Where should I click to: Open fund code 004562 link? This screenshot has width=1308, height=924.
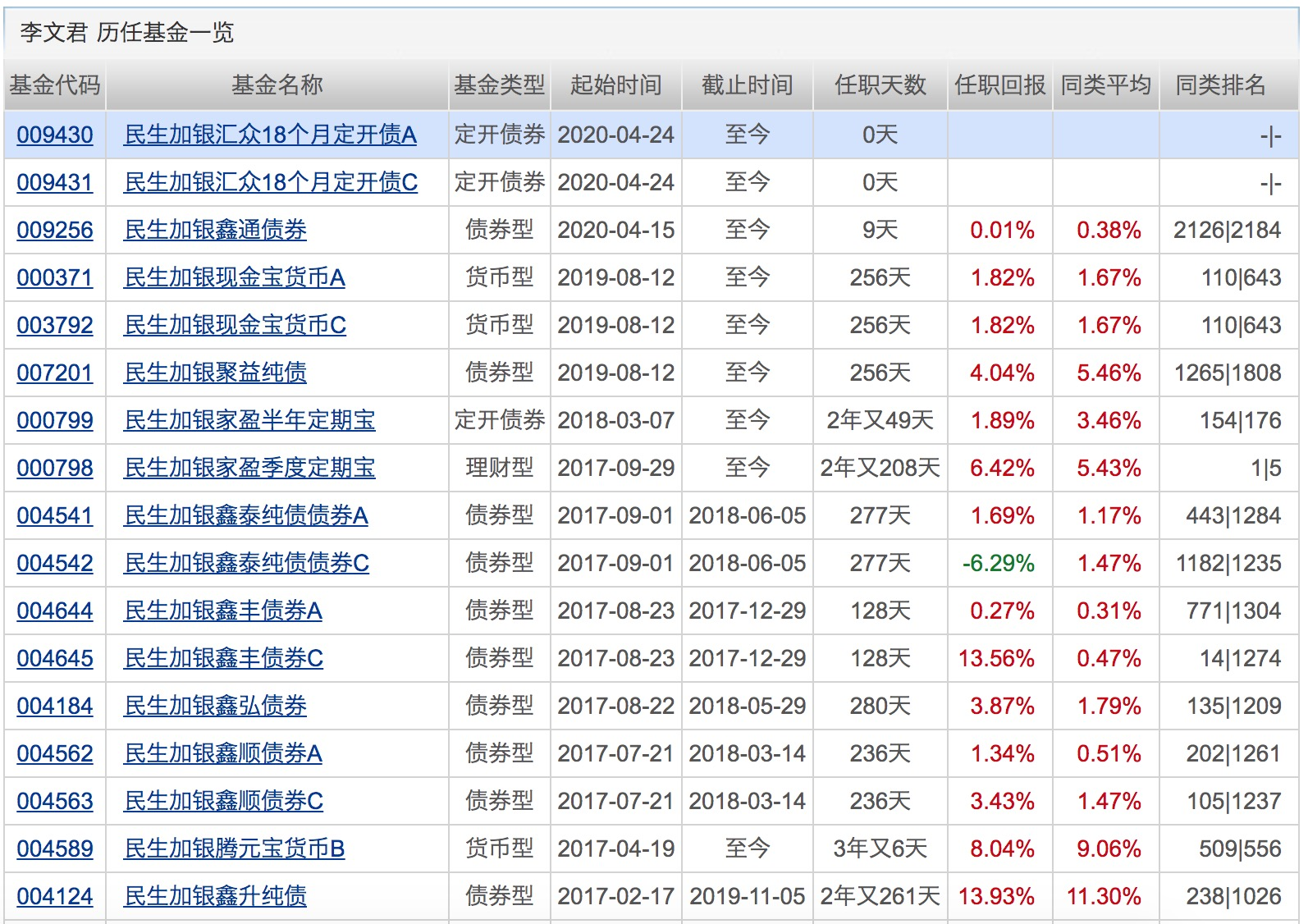[55, 753]
